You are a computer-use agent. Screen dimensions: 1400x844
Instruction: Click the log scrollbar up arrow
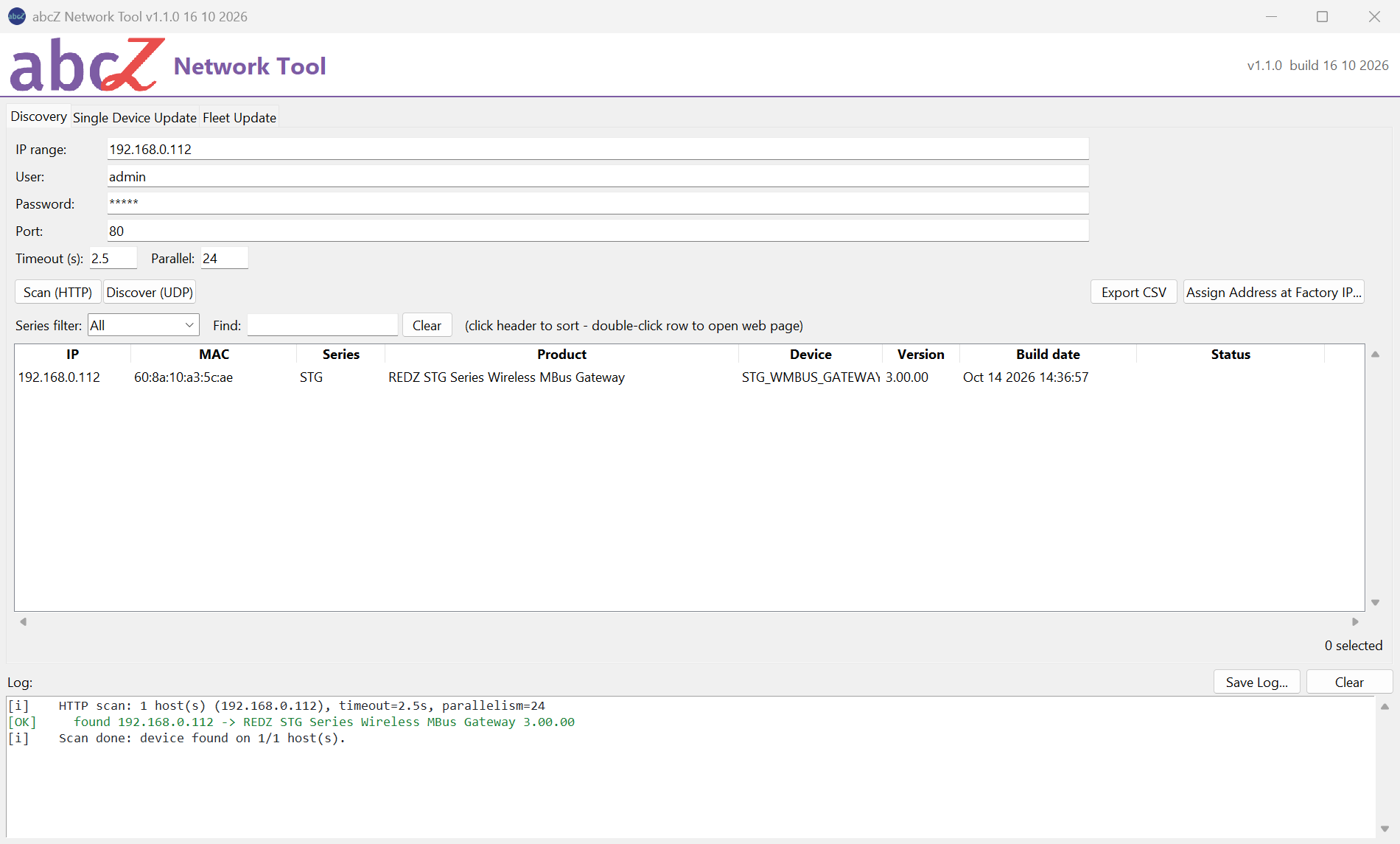pos(1385,706)
